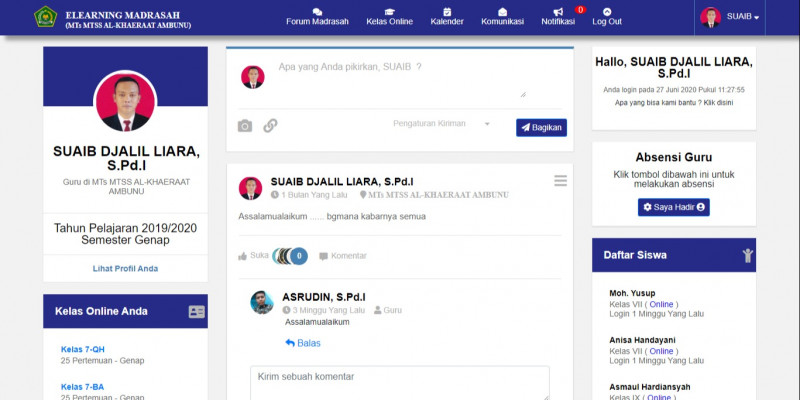
Task: Click the Kirim sebuah komentar field
Action: click(x=399, y=382)
